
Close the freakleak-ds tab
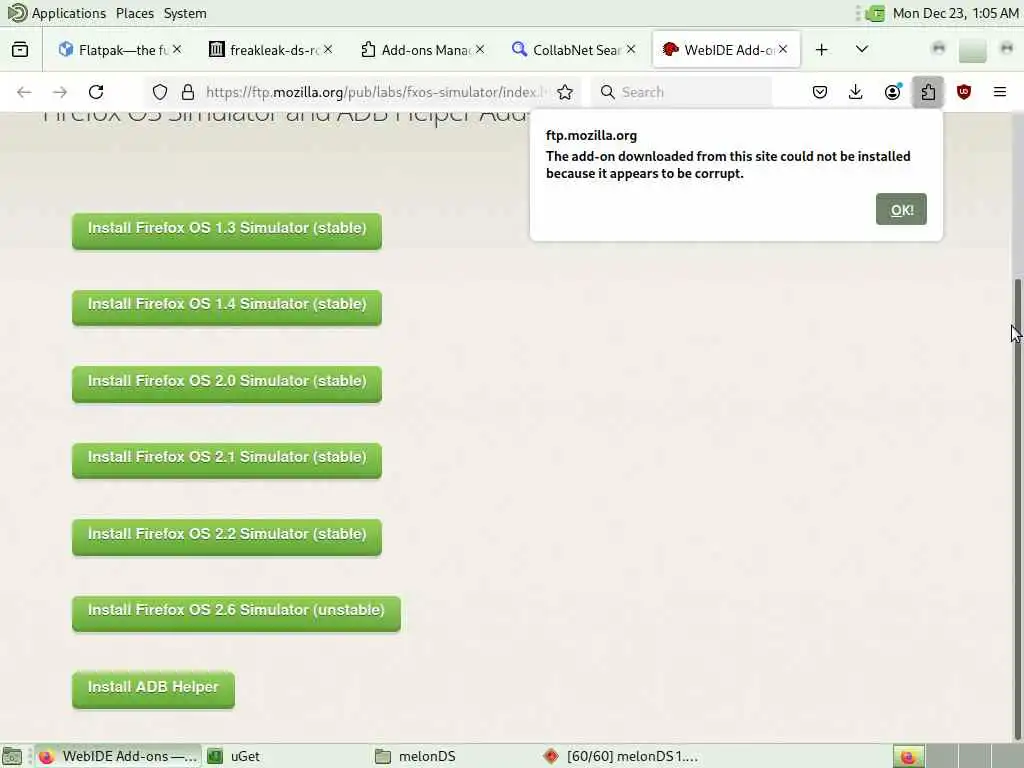coord(328,49)
